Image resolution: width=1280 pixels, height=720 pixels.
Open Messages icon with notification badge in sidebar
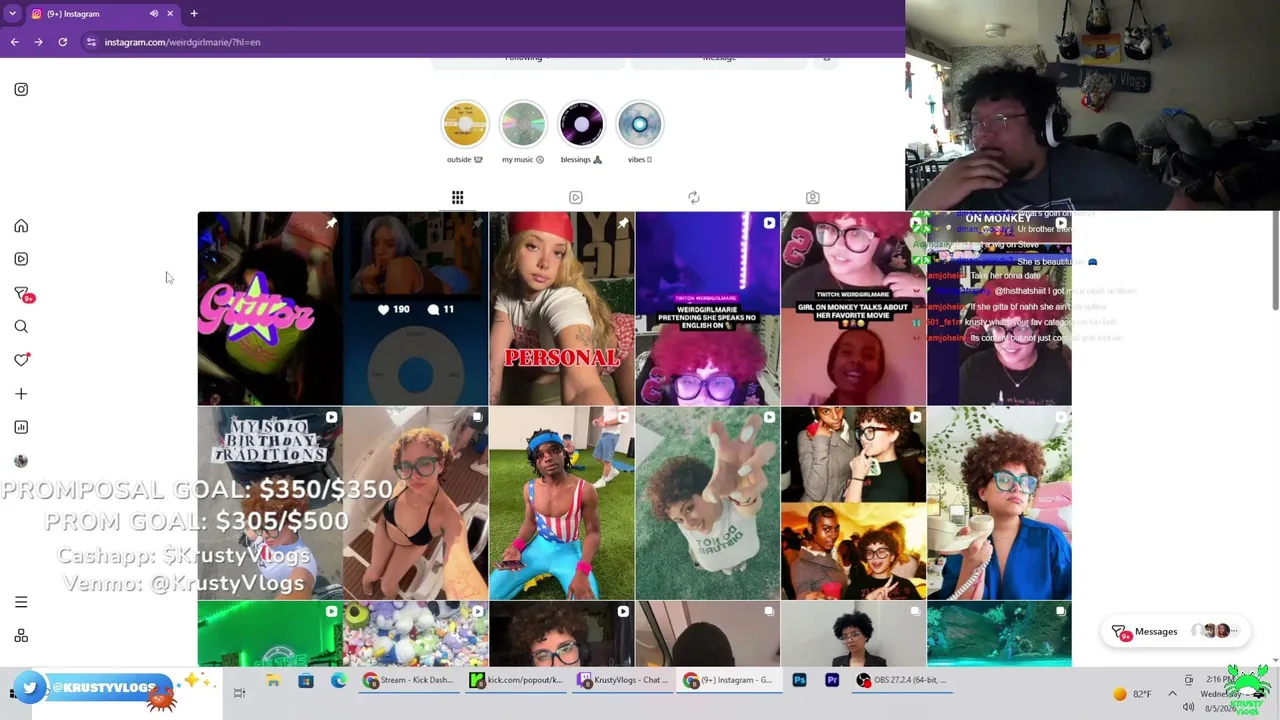(22, 293)
